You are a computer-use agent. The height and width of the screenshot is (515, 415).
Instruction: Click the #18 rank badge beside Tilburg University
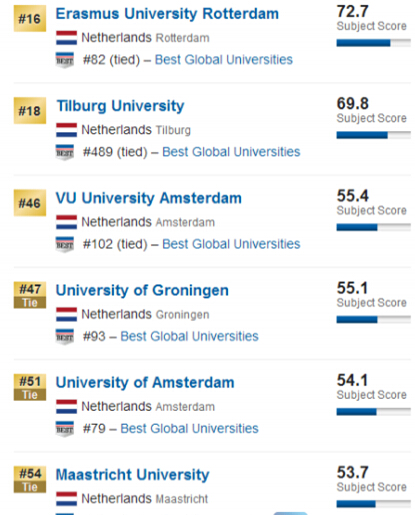pyautogui.click(x=30, y=111)
